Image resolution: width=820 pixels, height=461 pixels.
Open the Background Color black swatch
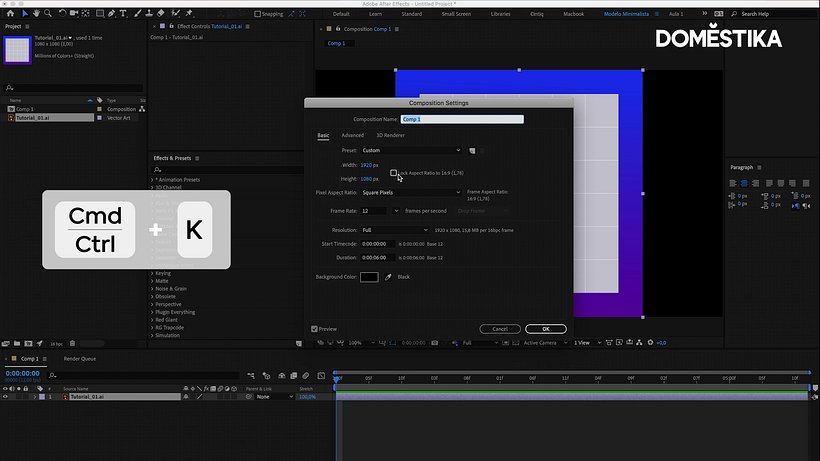click(x=369, y=277)
